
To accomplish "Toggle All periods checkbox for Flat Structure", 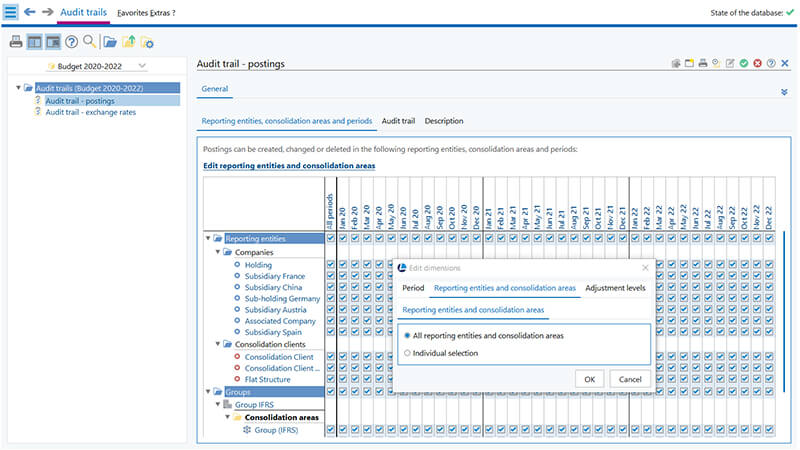I will (331, 379).
